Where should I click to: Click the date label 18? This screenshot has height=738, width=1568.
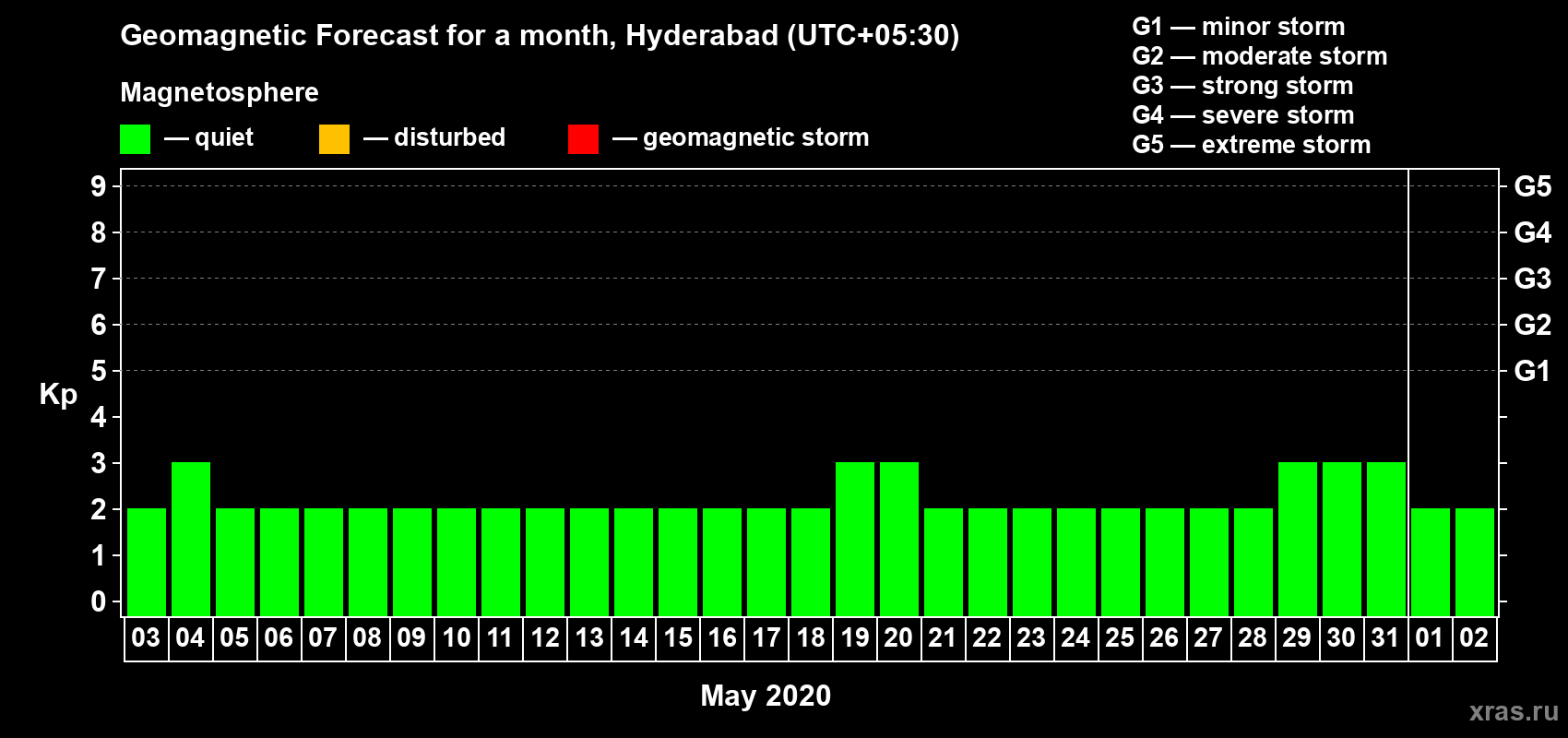point(810,637)
